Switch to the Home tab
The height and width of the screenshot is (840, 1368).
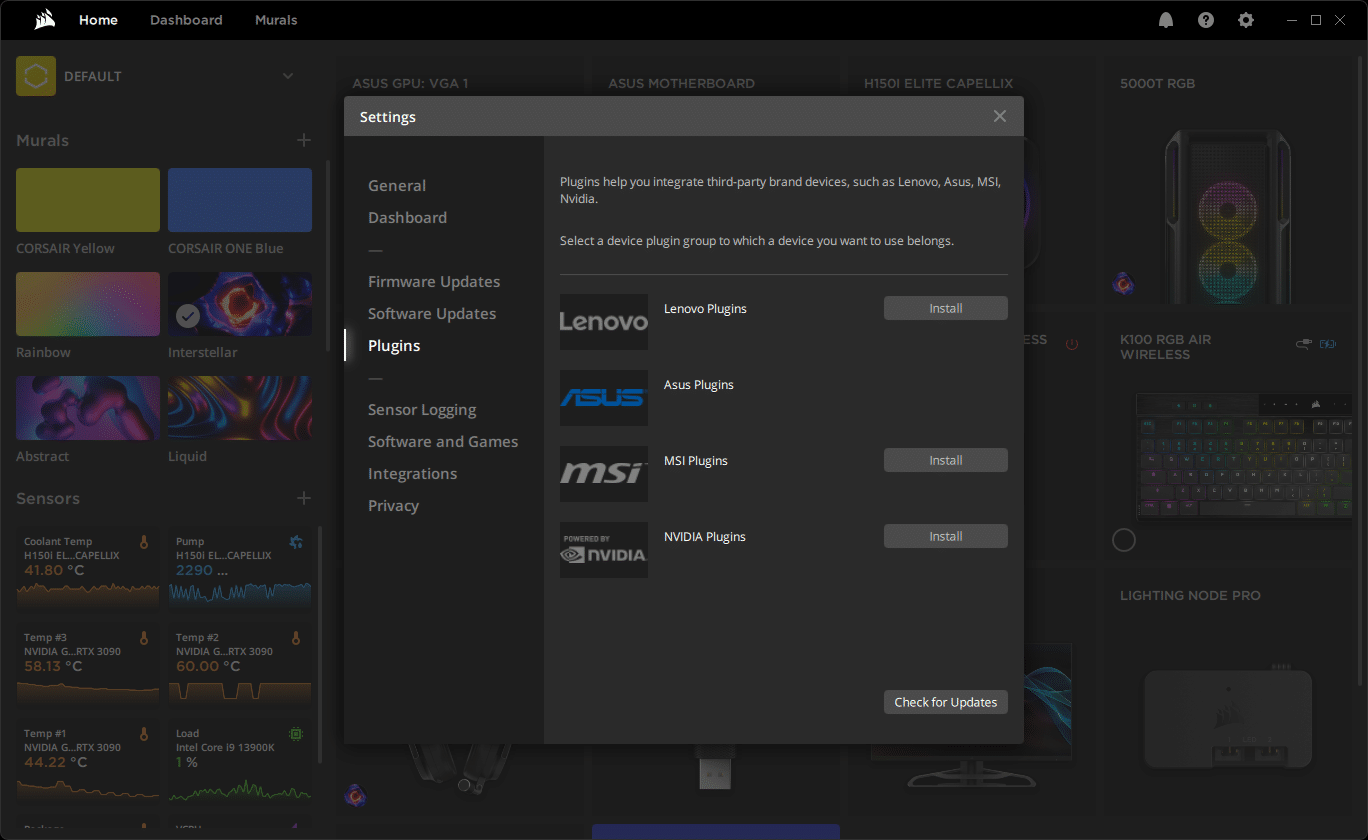pyautogui.click(x=98, y=20)
